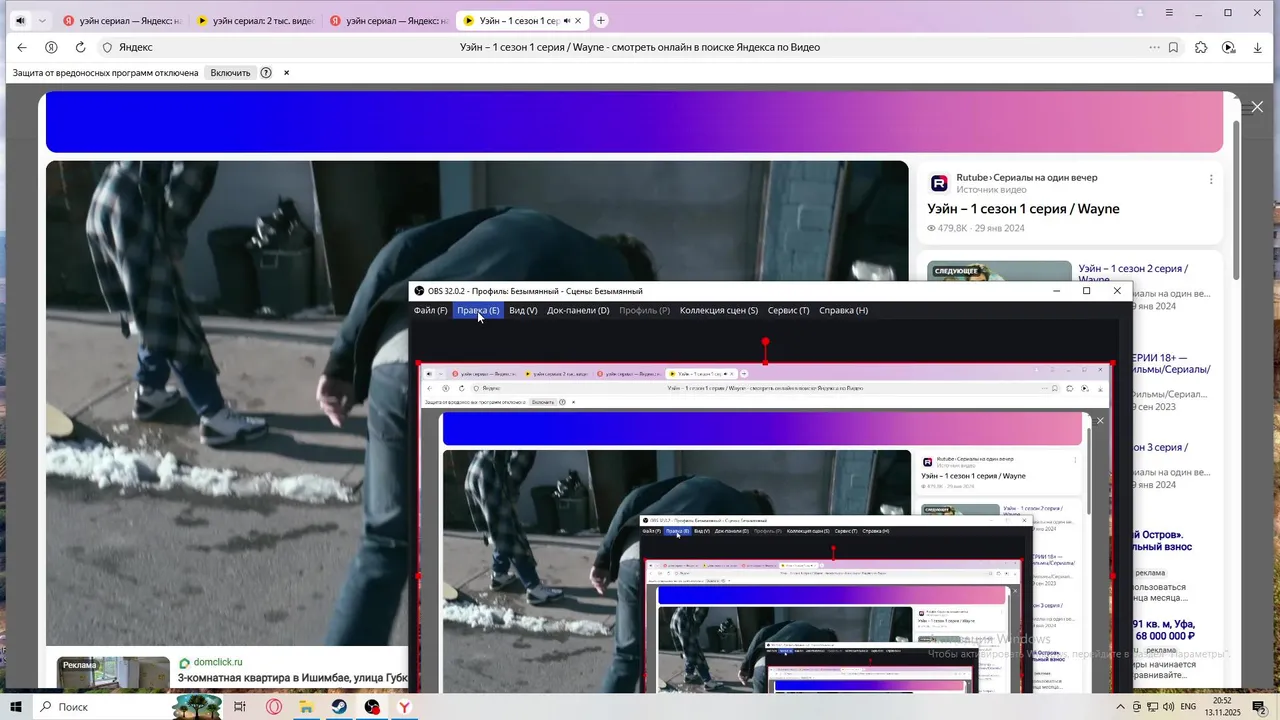This screenshot has height=720, width=1280.
Task: Open OBS 'Док-панели (D)' menu
Action: point(578,310)
